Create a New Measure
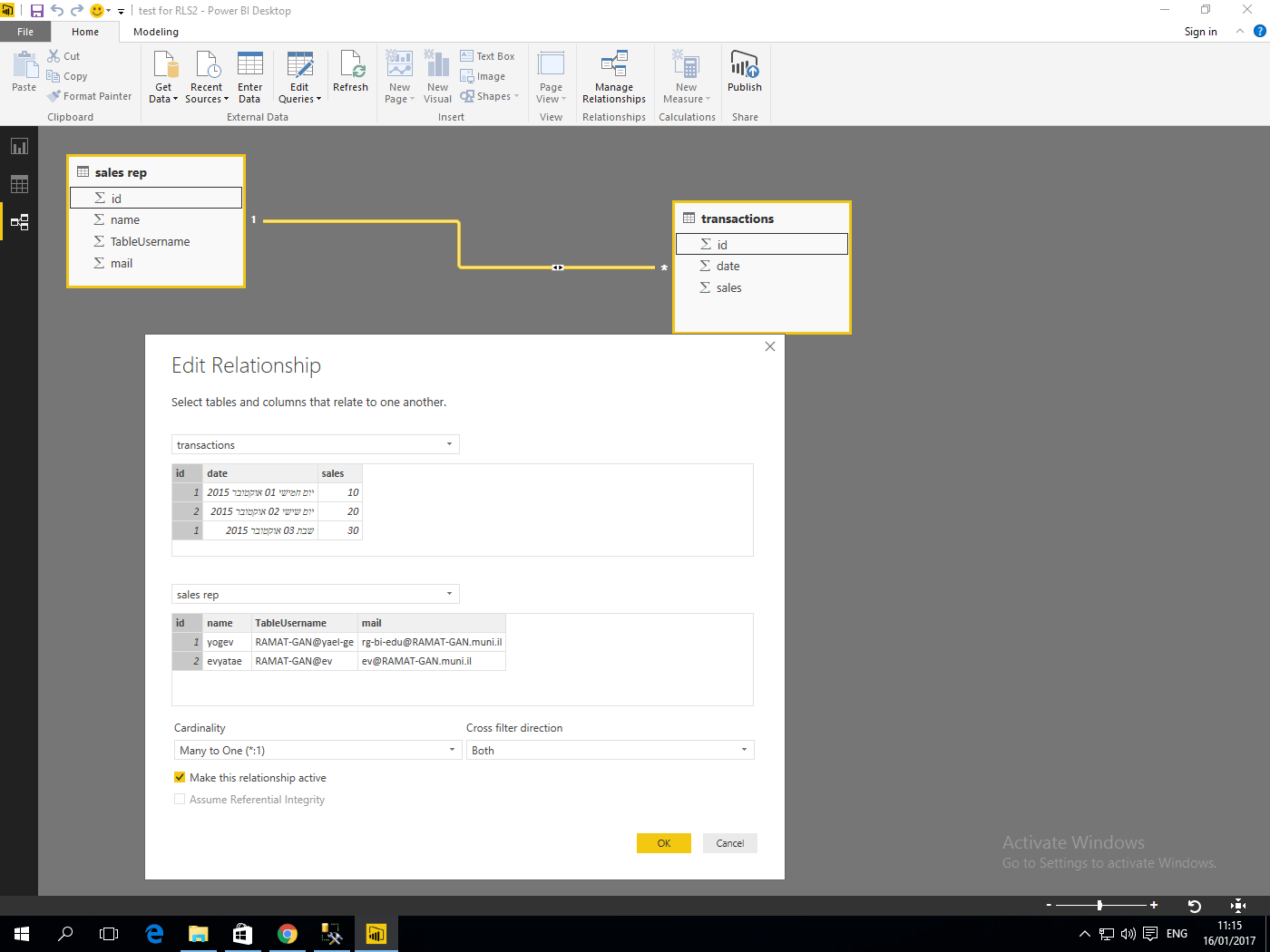The width and height of the screenshot is (1270, 952). click(x=686, y=77)
